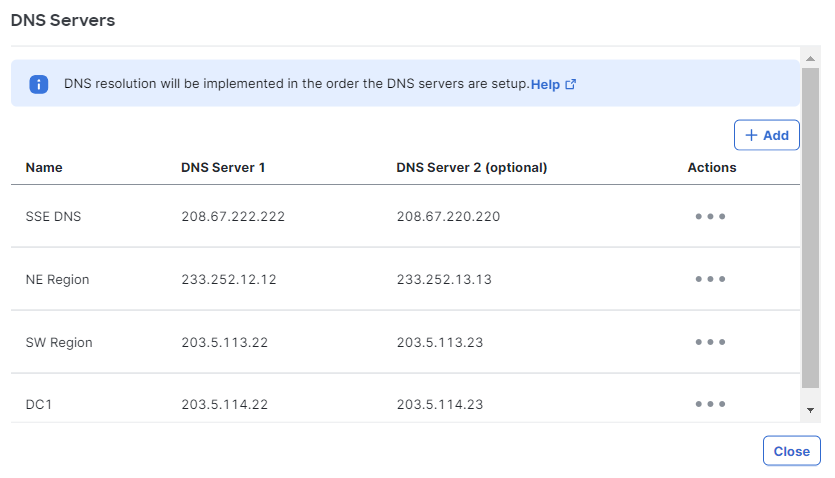
Task: Open actions menu for DC1 row
Action: (710, 404)
